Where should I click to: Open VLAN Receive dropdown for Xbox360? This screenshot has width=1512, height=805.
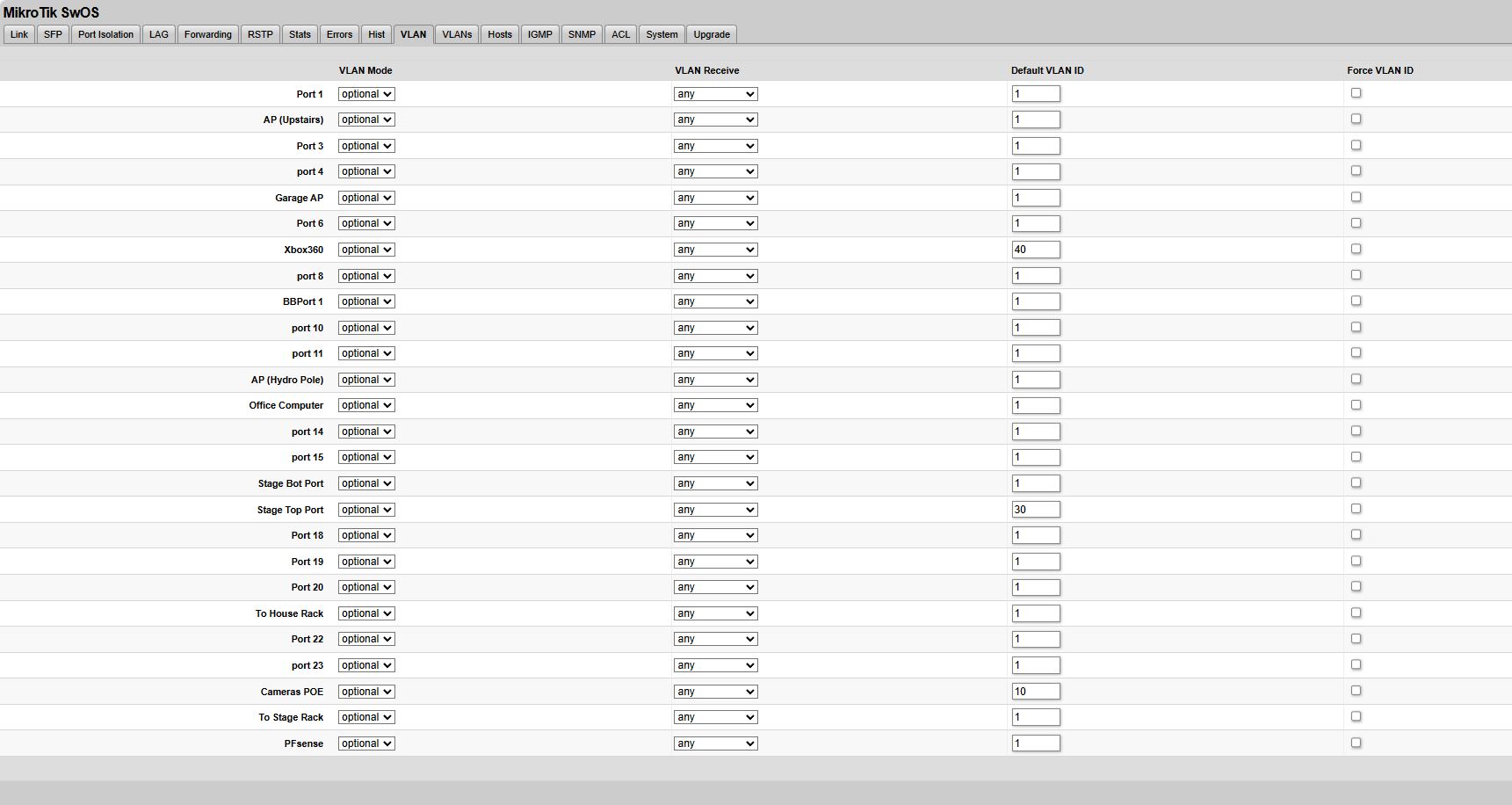tap(716, 250)
